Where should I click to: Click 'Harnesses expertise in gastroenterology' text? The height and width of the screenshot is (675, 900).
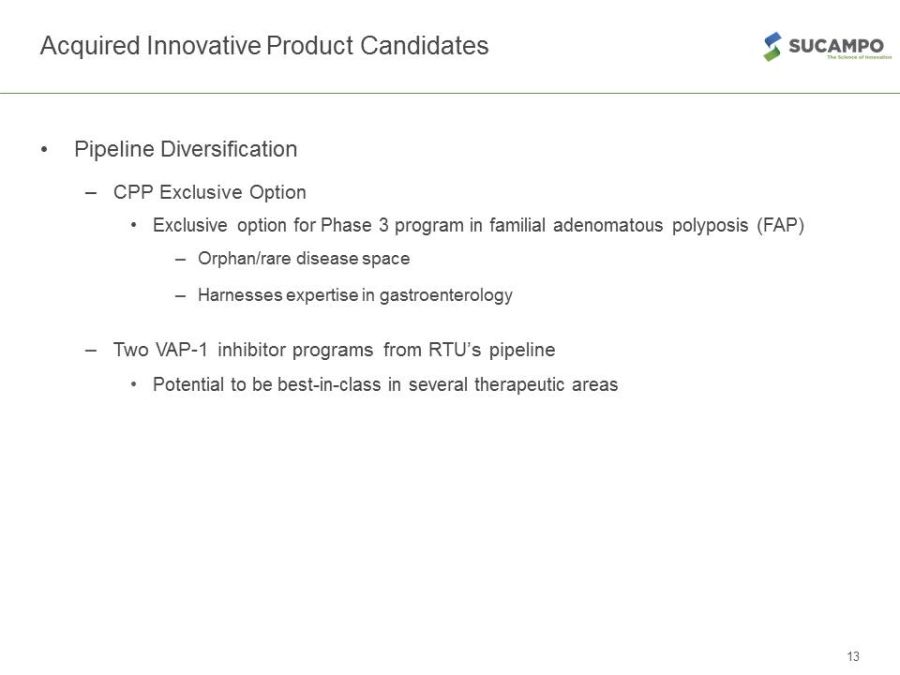pyautogui.click(x=355, y=295)
